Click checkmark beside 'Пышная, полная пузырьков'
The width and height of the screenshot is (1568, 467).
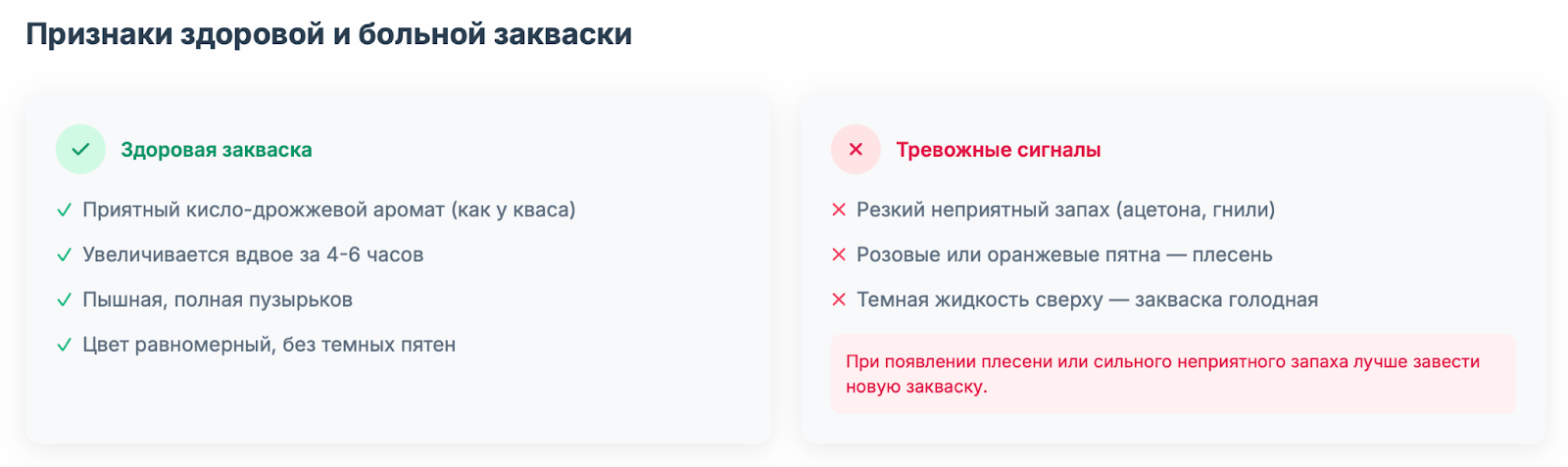(x=64, y=300)
